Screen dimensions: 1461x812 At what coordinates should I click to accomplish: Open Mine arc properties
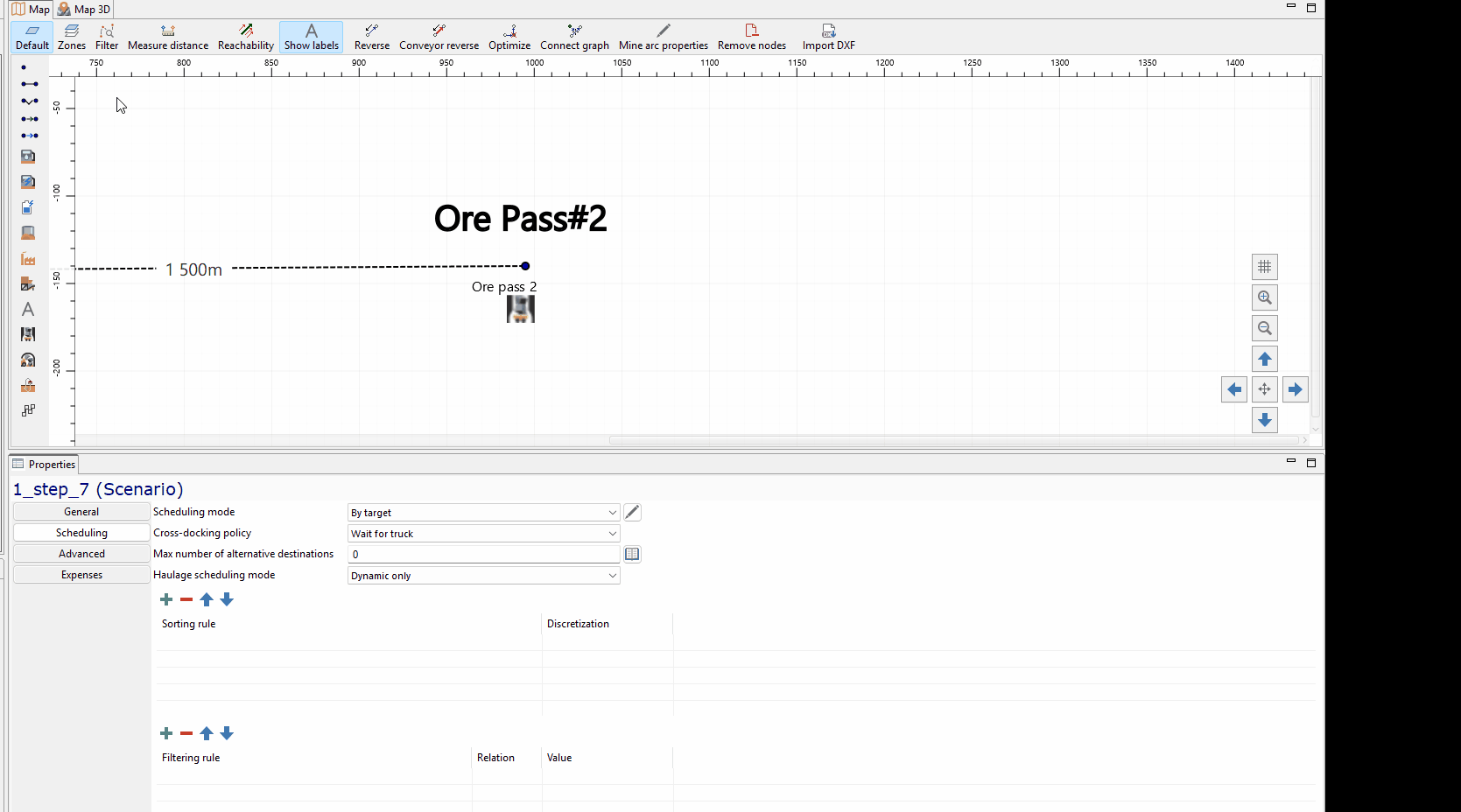click(x=664, y=37)
